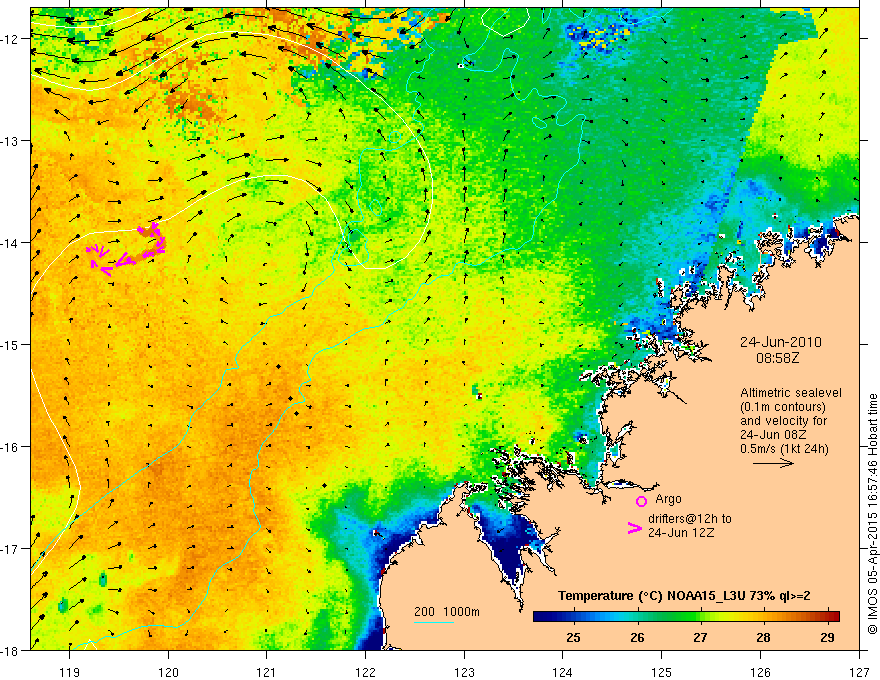Viewport: 880px width, 680px height.
Task: Click the '24-Jun 12Z' text
Action: 681,532
